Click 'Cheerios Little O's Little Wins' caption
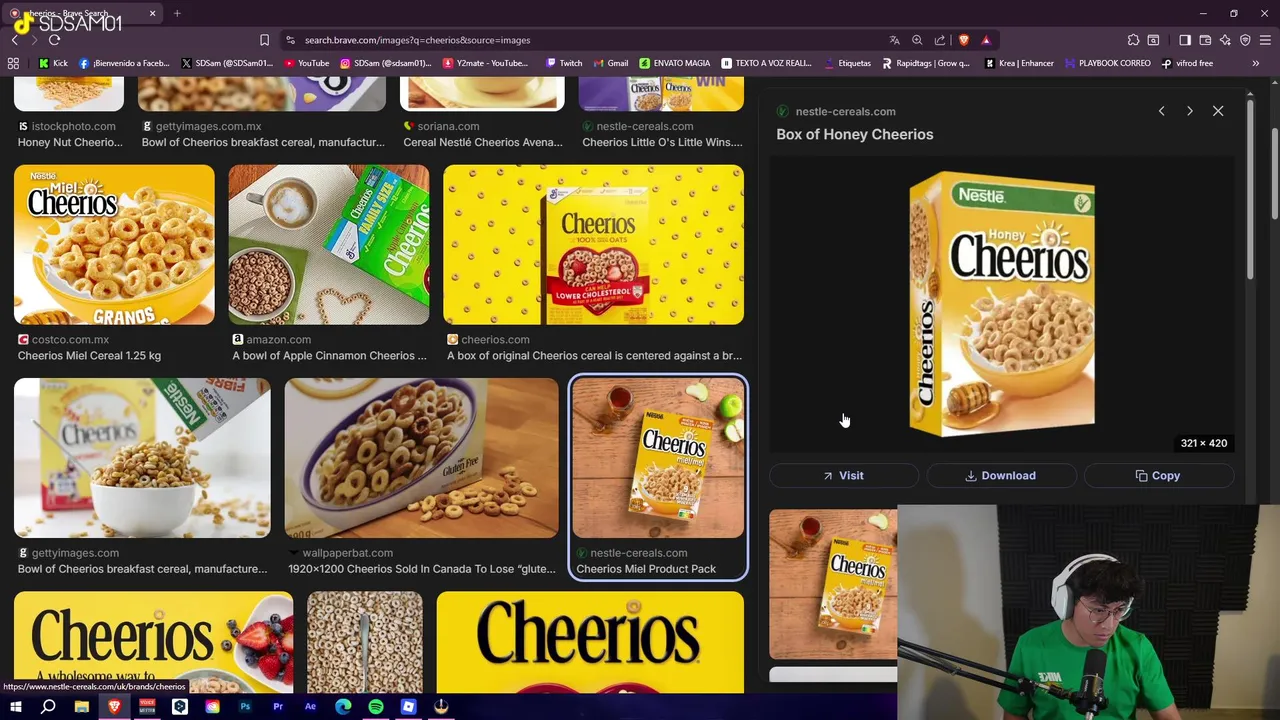The height and width of the screenshot is (720, 1280). [x=662, y=142]
